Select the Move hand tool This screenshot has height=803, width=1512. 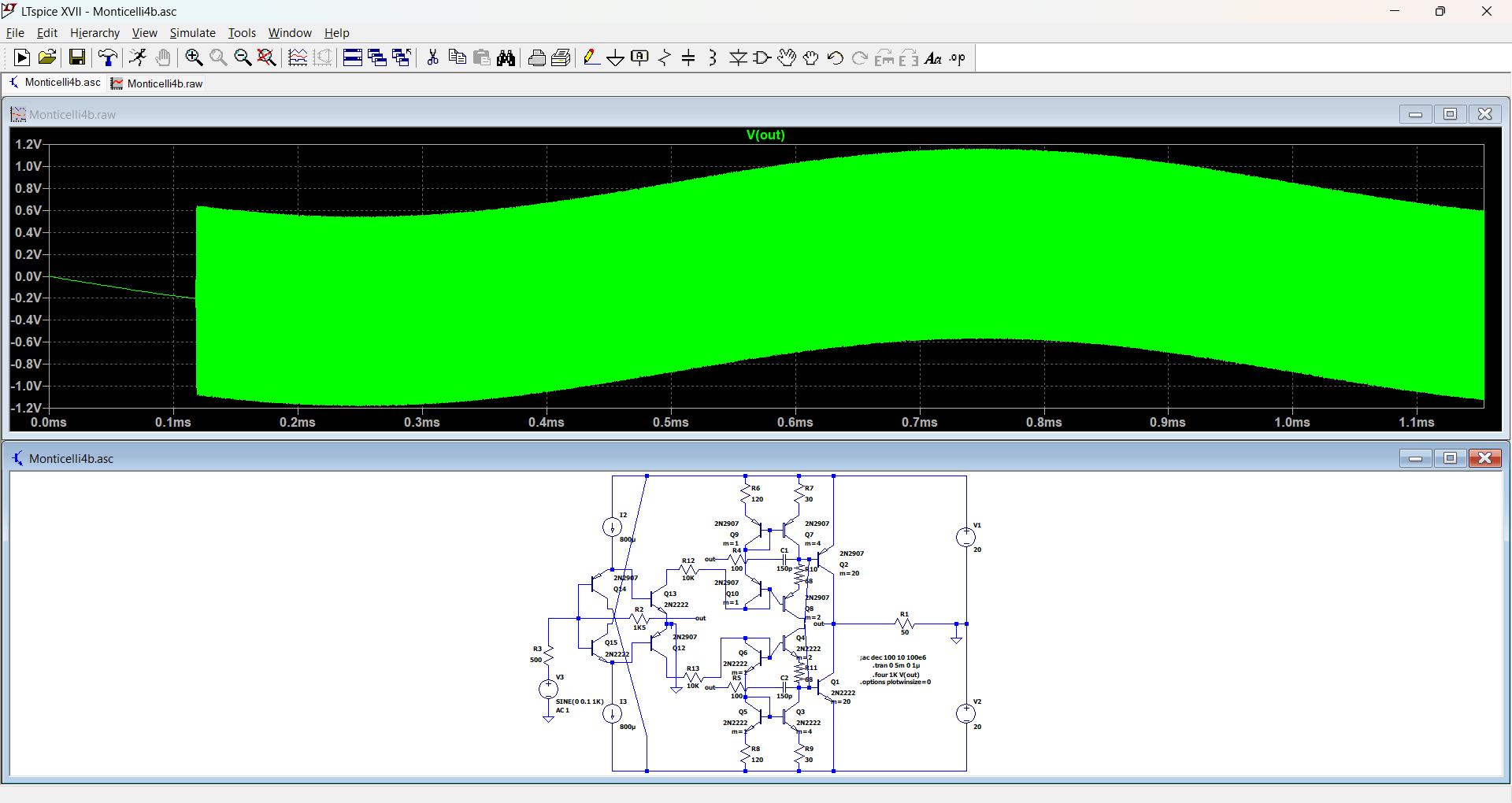[787, 57]
